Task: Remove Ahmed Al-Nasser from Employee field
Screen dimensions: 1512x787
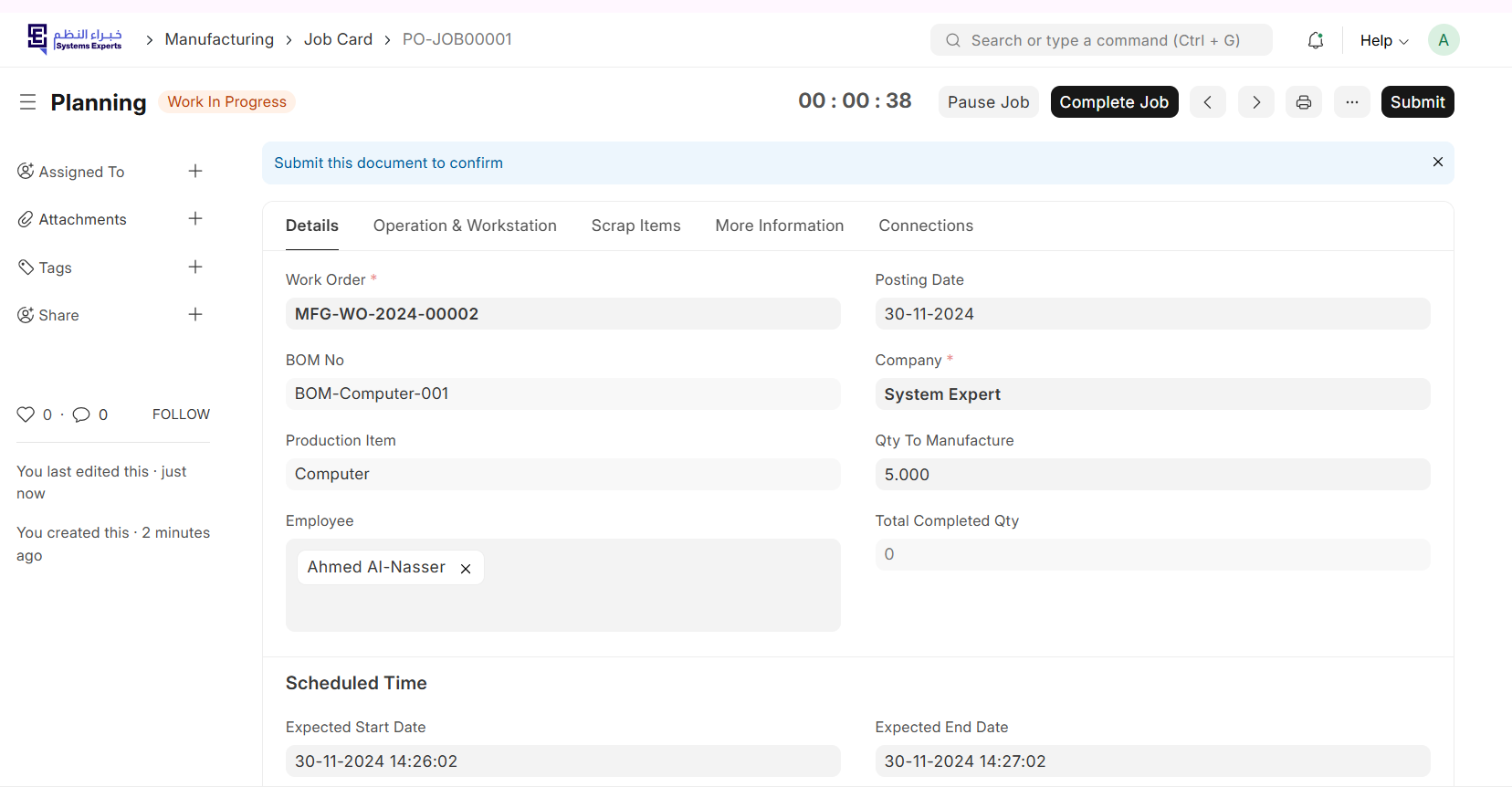Action: point(466,569)
